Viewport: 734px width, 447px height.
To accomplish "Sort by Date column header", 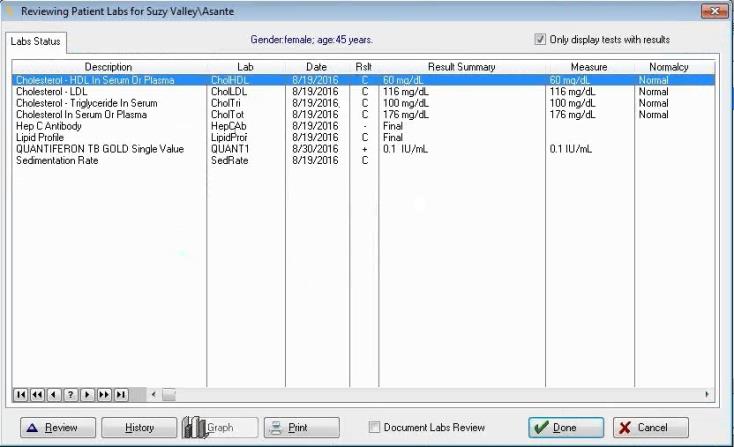I will [316, 67].
